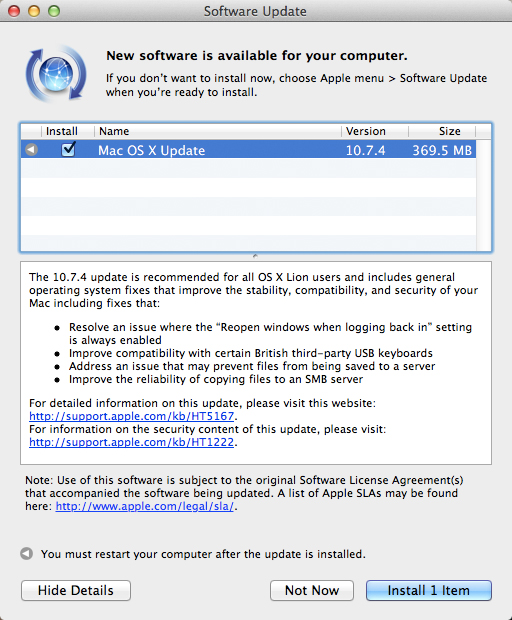Click the bullet about copying to an SMB server
Image resolution: width=512 pixels, height=620 pixels.
[216, 379]
